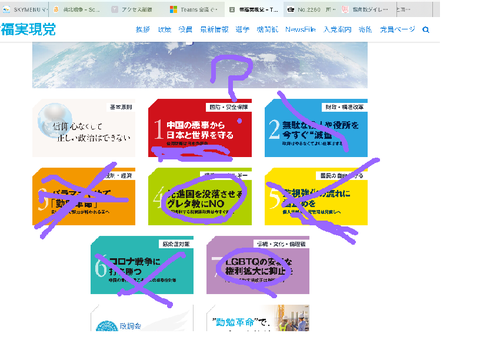Click the 基本原則 tag on the white card
480x360 pixels.
tap(121, 107)
